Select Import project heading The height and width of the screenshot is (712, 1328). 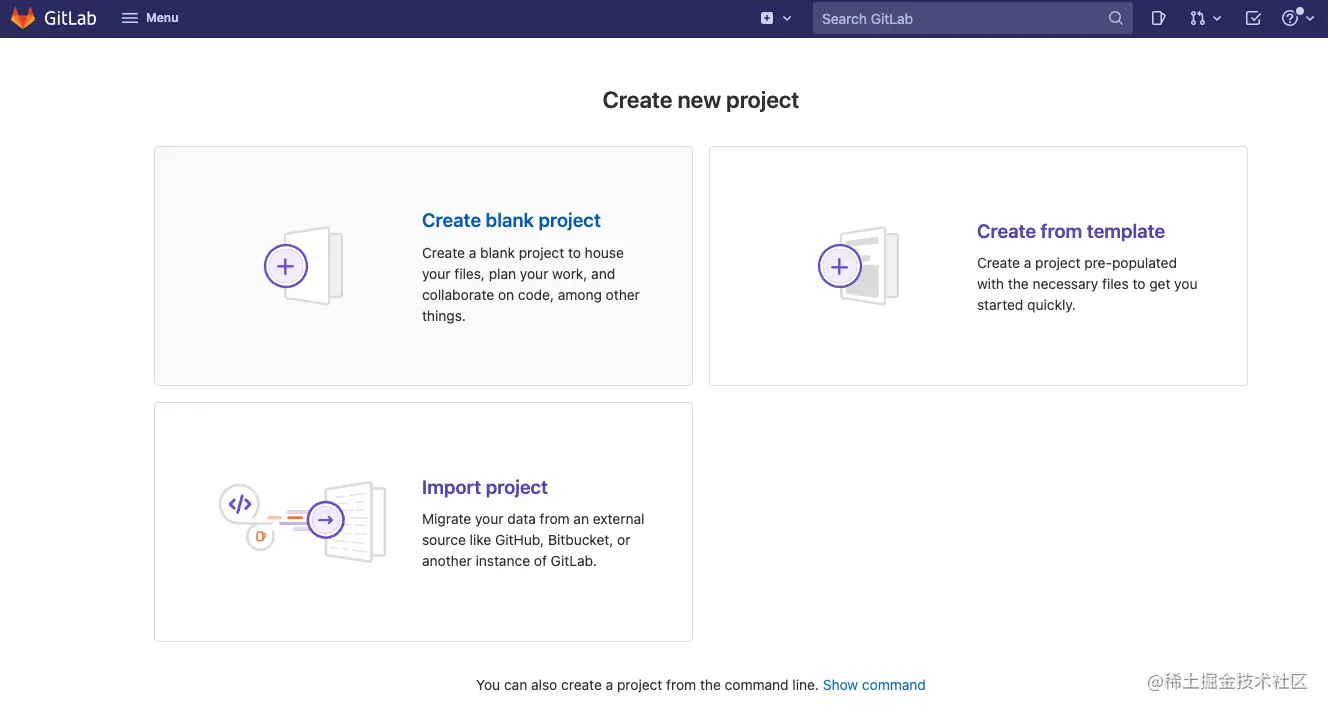(x=485, y=487)
